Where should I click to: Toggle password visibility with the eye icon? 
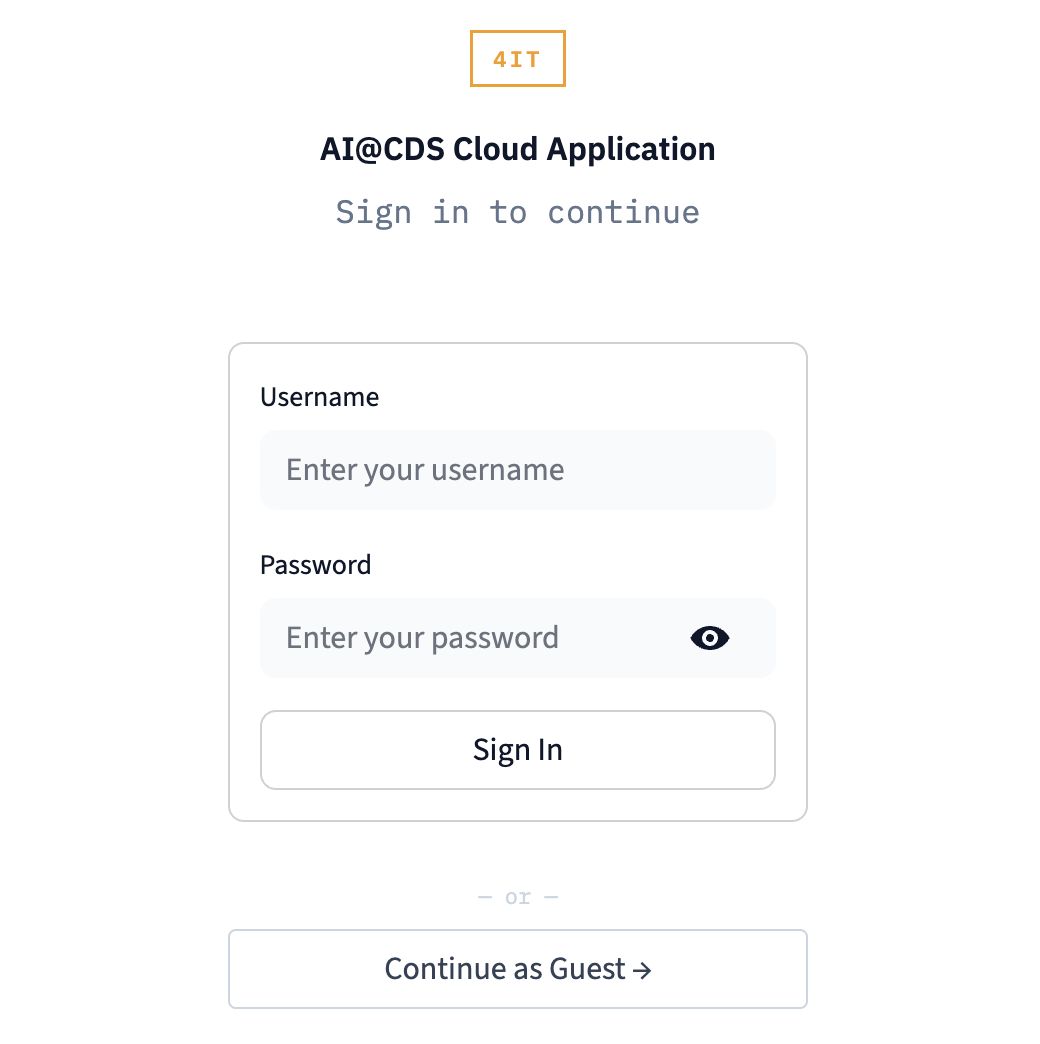click(x=710, y=638)
